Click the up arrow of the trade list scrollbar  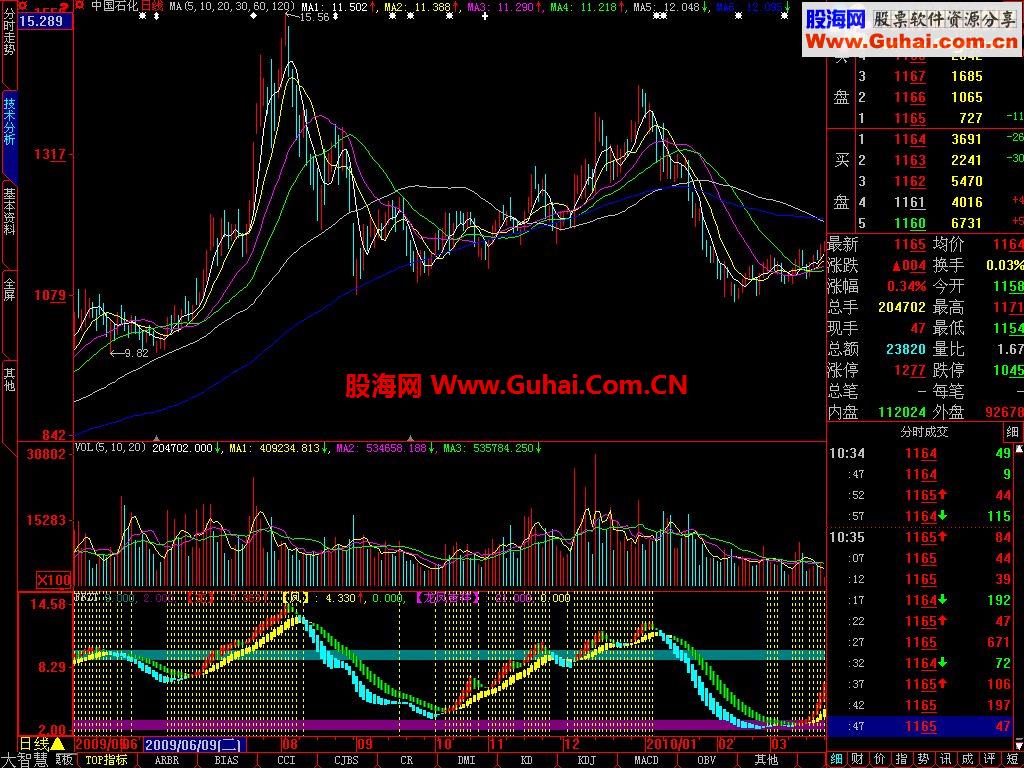pos(1019,449)
